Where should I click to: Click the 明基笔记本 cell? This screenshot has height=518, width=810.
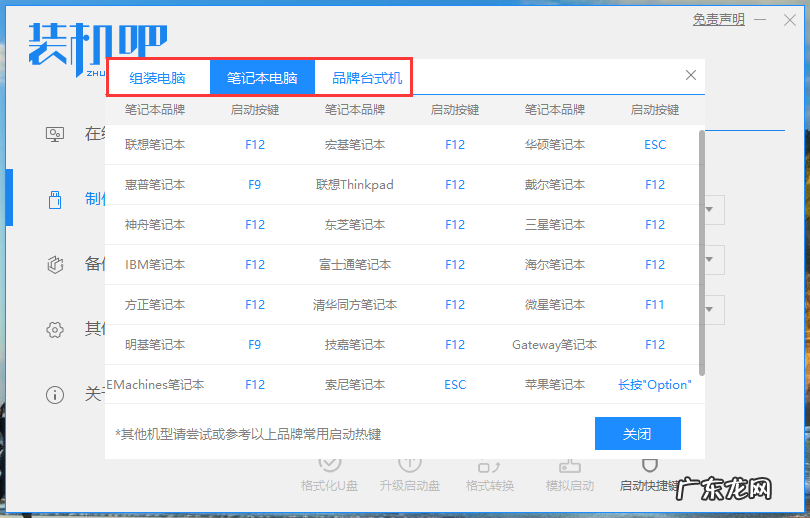coord(155,344)
